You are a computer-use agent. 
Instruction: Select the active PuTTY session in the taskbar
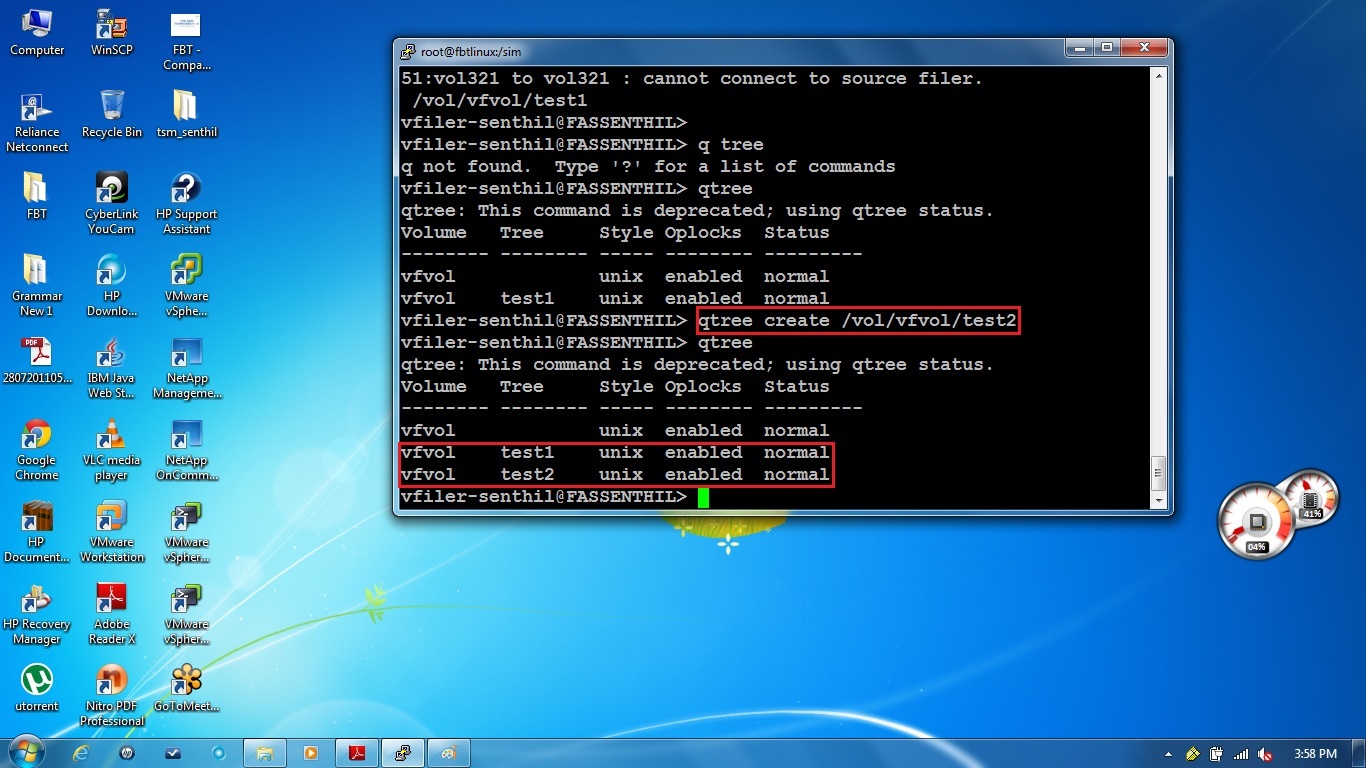tap(403, 753)
